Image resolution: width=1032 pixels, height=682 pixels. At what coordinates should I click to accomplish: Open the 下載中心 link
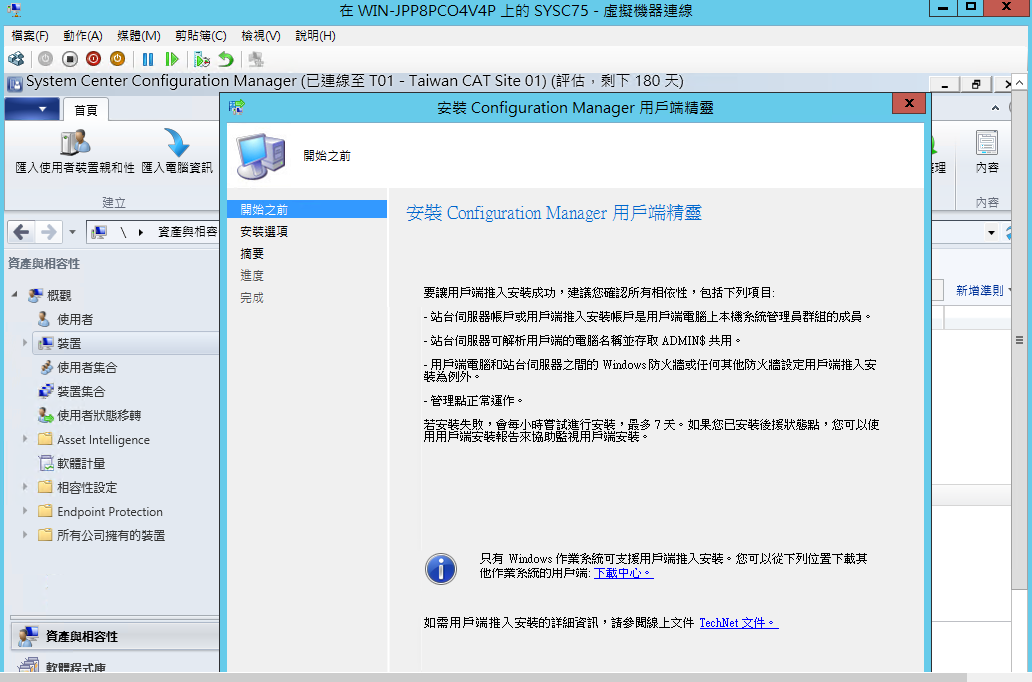click(x=623, y=573)
